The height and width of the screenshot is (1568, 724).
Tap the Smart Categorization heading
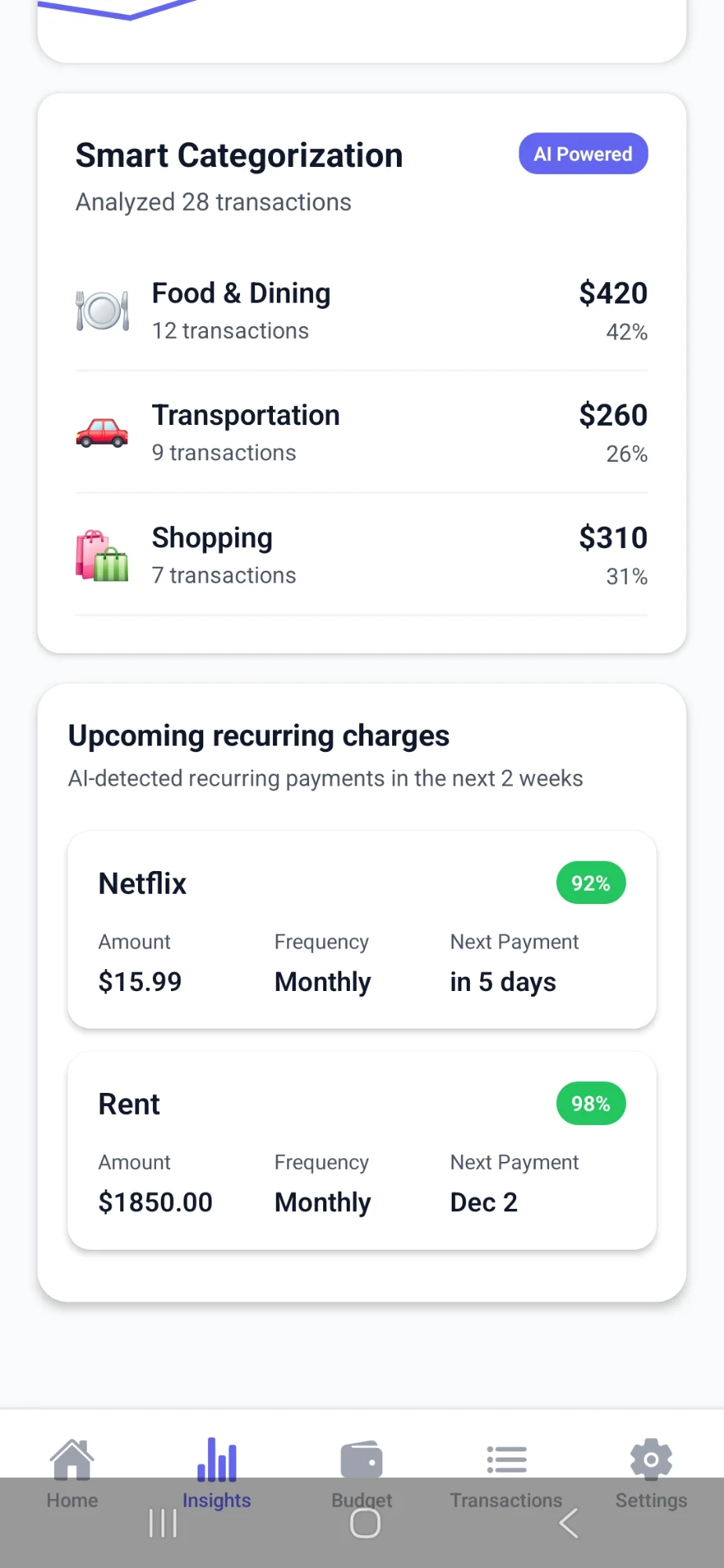239,155
